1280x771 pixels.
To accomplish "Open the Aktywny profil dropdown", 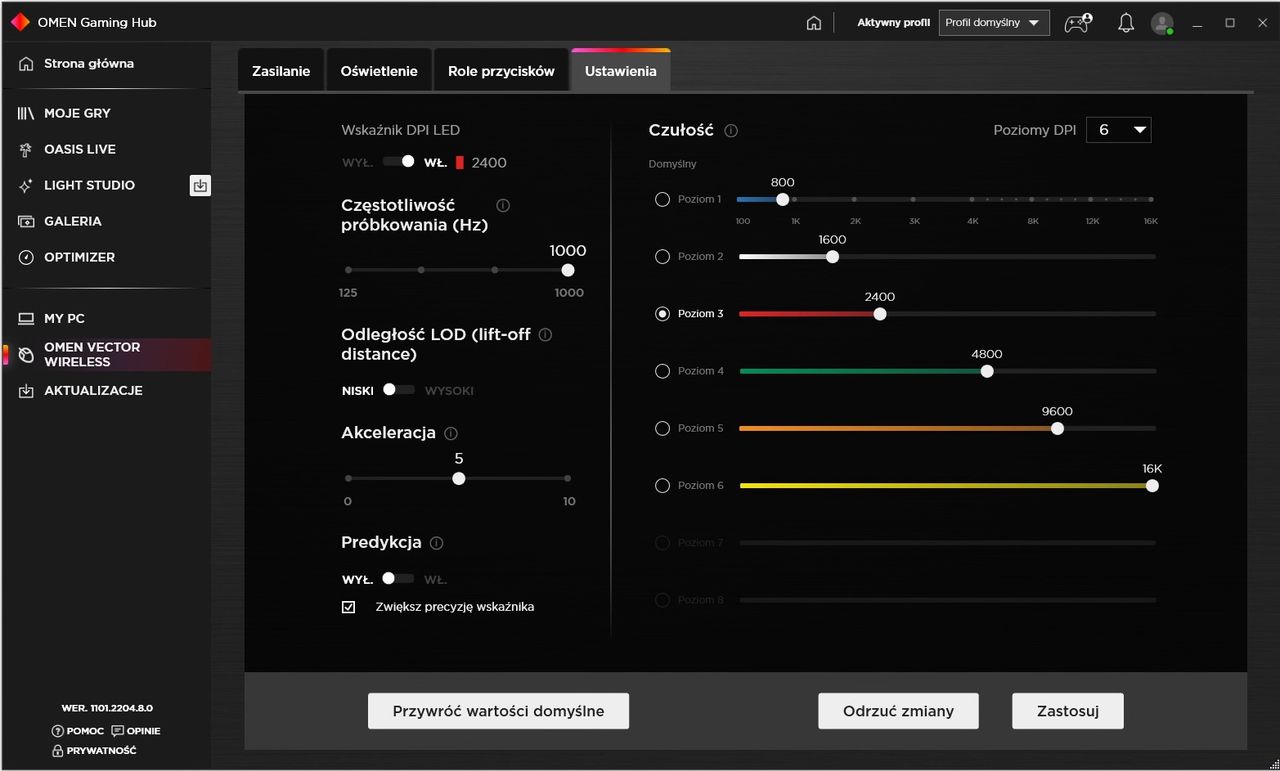I will point(994,23).
